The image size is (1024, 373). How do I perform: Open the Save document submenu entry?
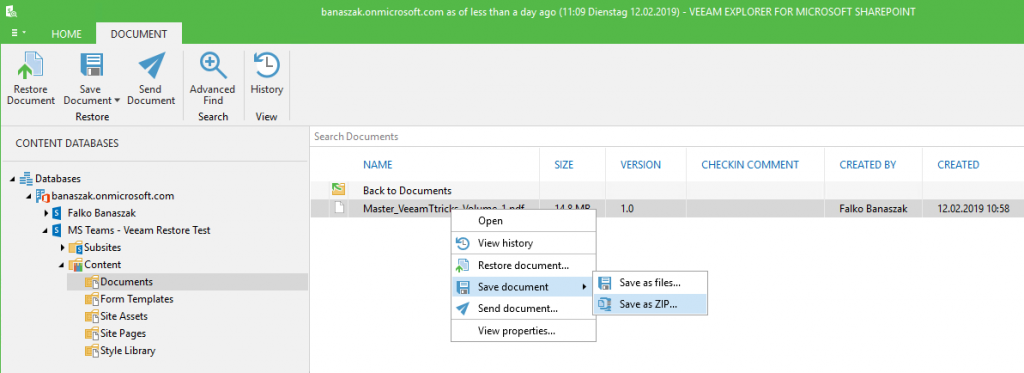coord(524,287)
